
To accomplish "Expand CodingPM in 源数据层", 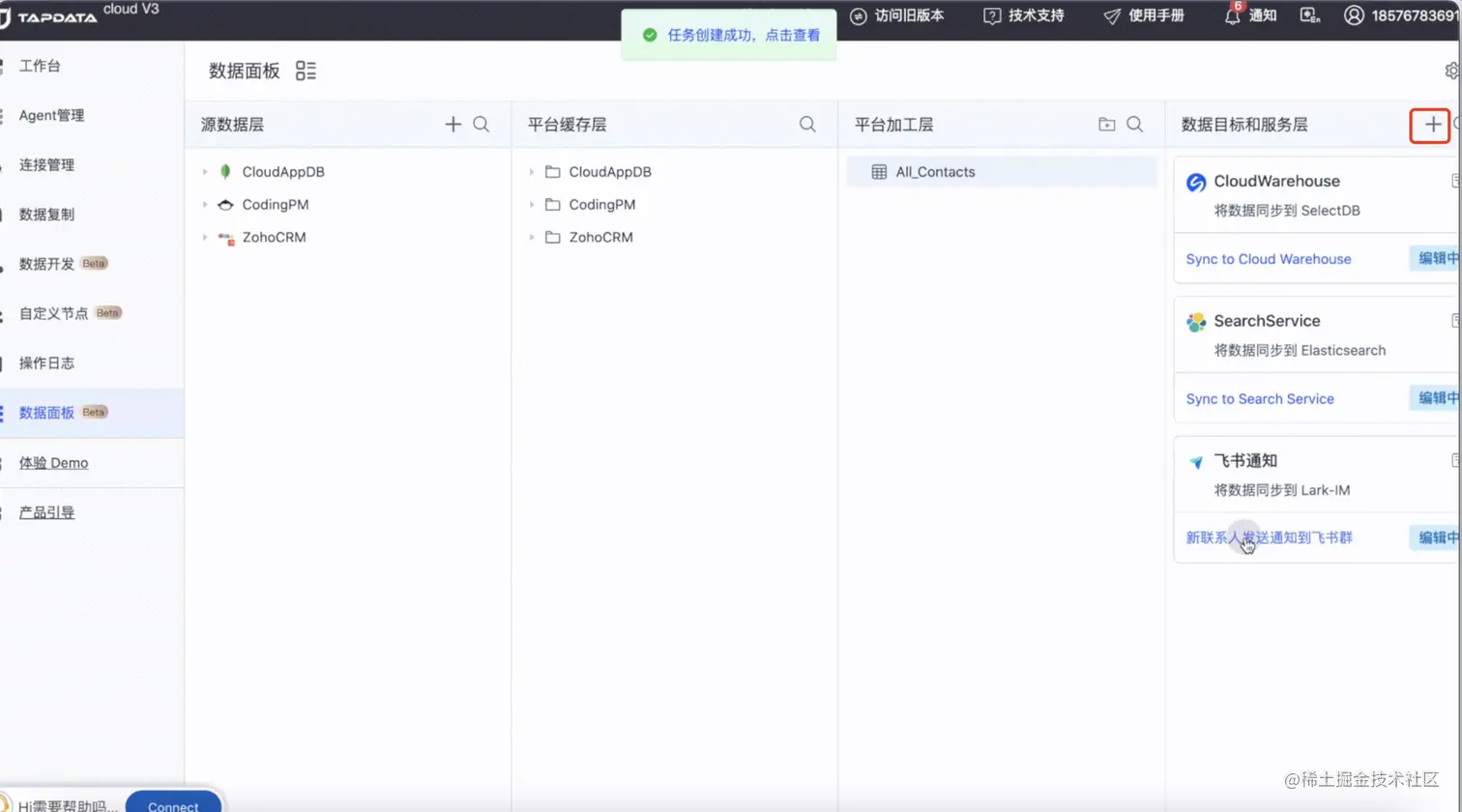I will pos(205,205).
